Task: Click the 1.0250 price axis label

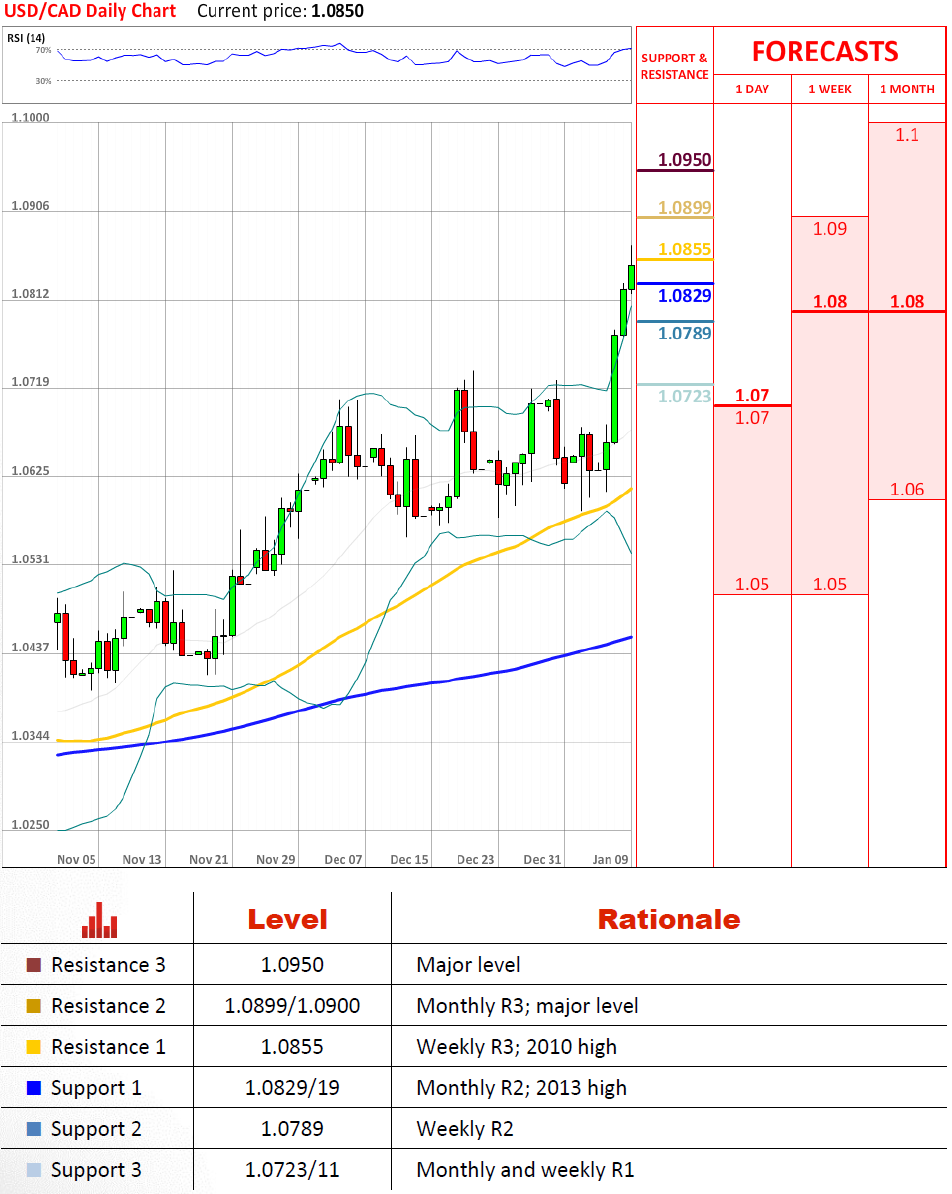Action: coord(30,825)
